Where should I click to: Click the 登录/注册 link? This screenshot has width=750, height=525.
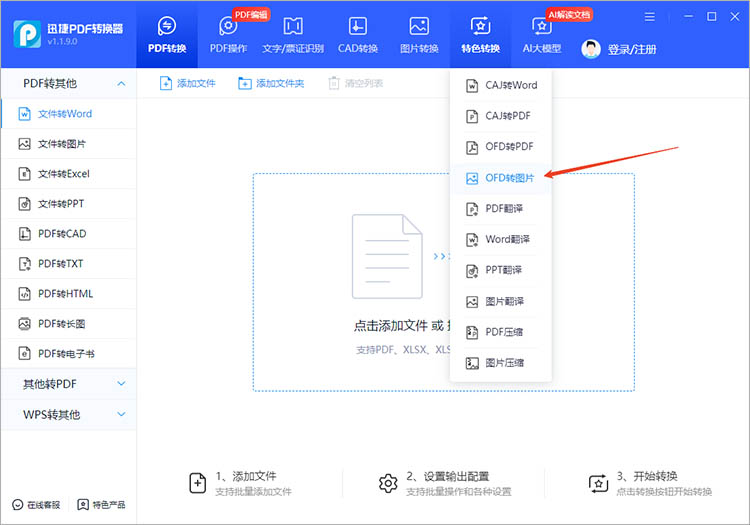tap(632, 49)
